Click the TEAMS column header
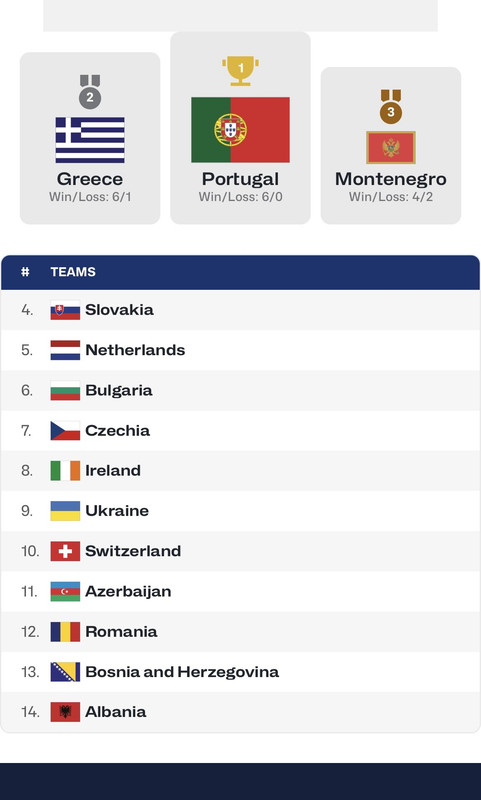This screenshot has width=481, height=800. (x=73, y=272)
